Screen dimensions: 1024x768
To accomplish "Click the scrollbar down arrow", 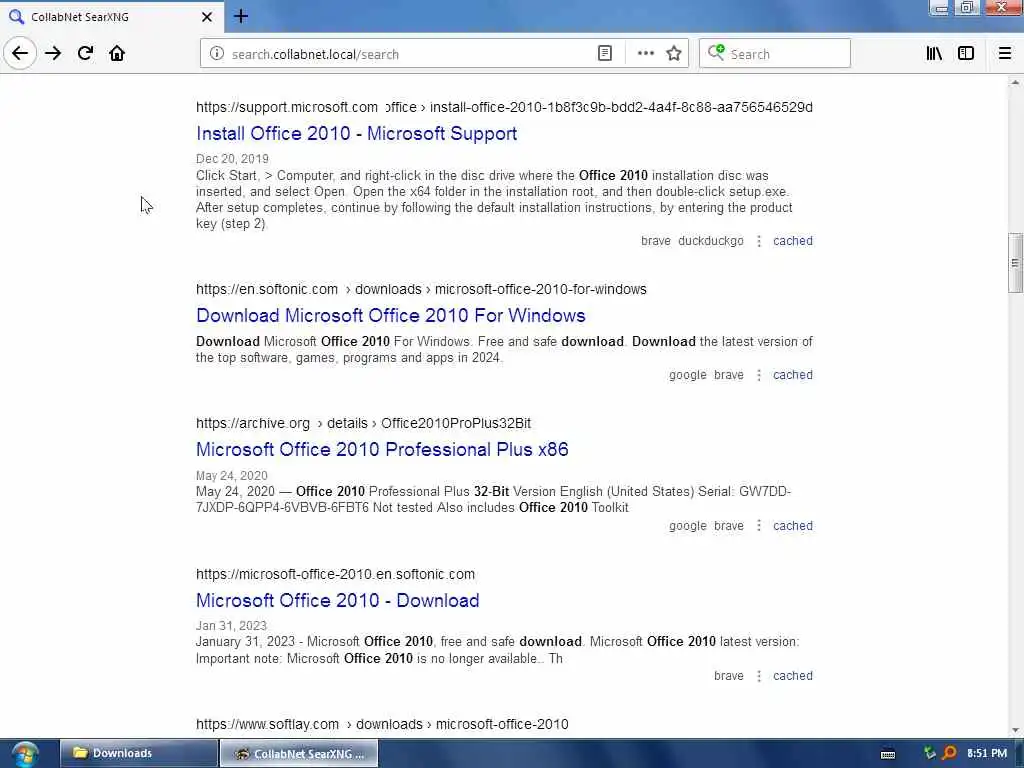I will pos(1015,730).
